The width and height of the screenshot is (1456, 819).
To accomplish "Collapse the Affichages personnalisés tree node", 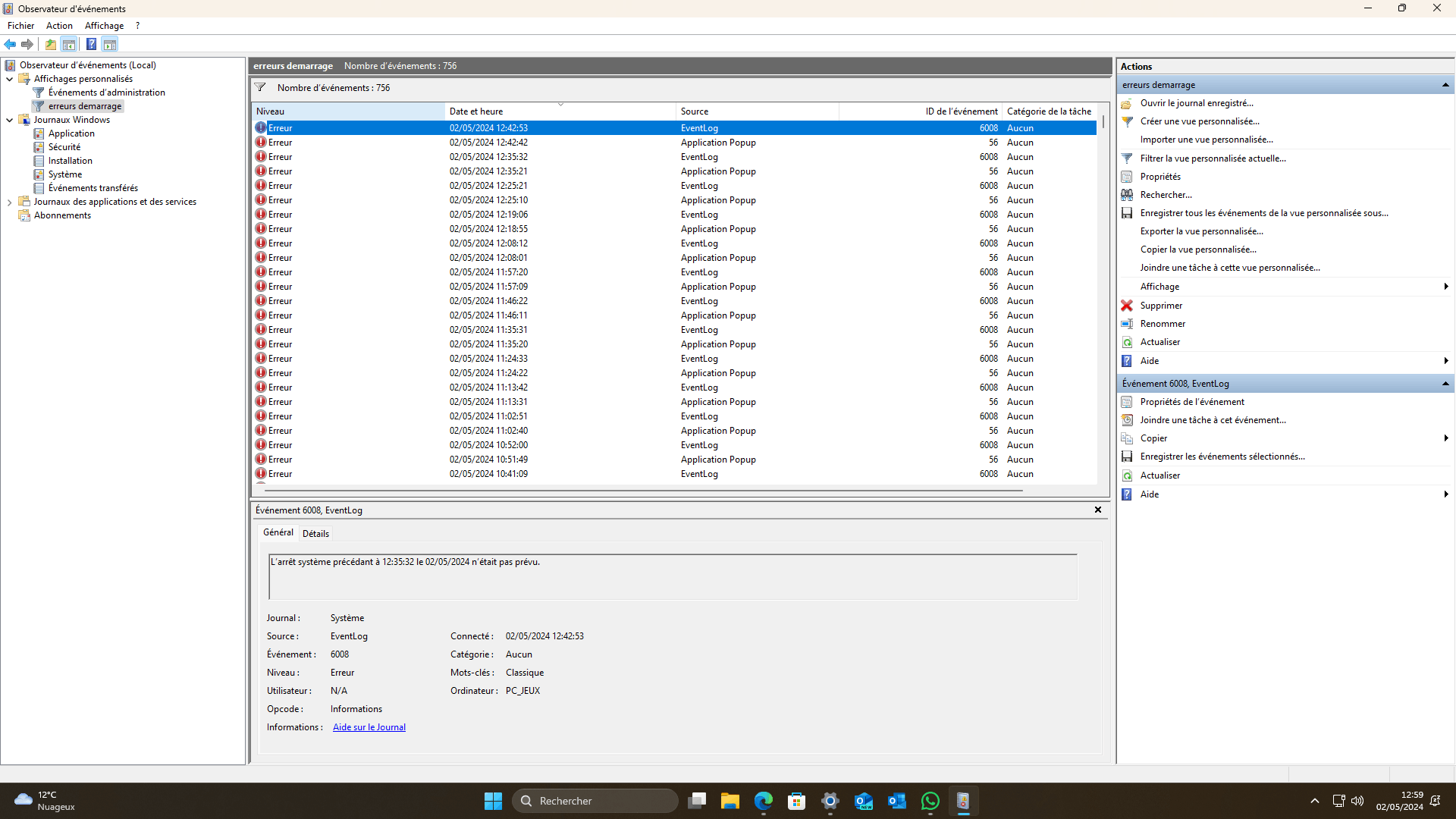I will pyautogui.click(x=9, y=79).
